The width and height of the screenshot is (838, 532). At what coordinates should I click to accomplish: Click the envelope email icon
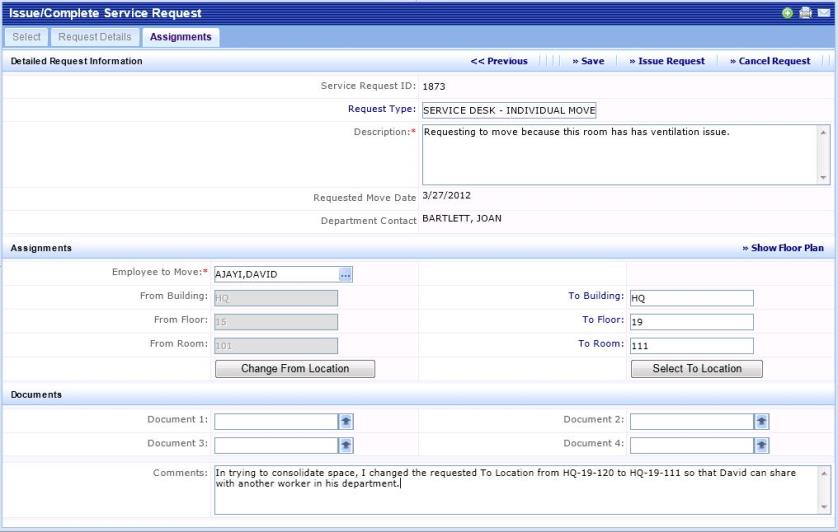coord(823,13)
